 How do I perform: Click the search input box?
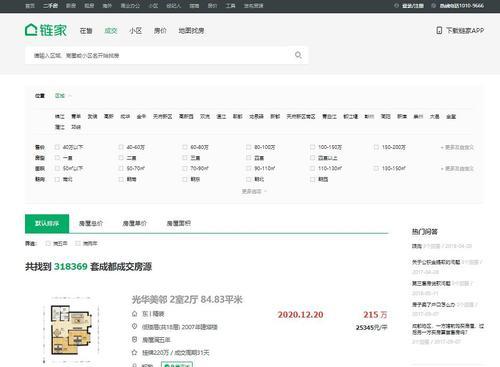tap(167, 55)
